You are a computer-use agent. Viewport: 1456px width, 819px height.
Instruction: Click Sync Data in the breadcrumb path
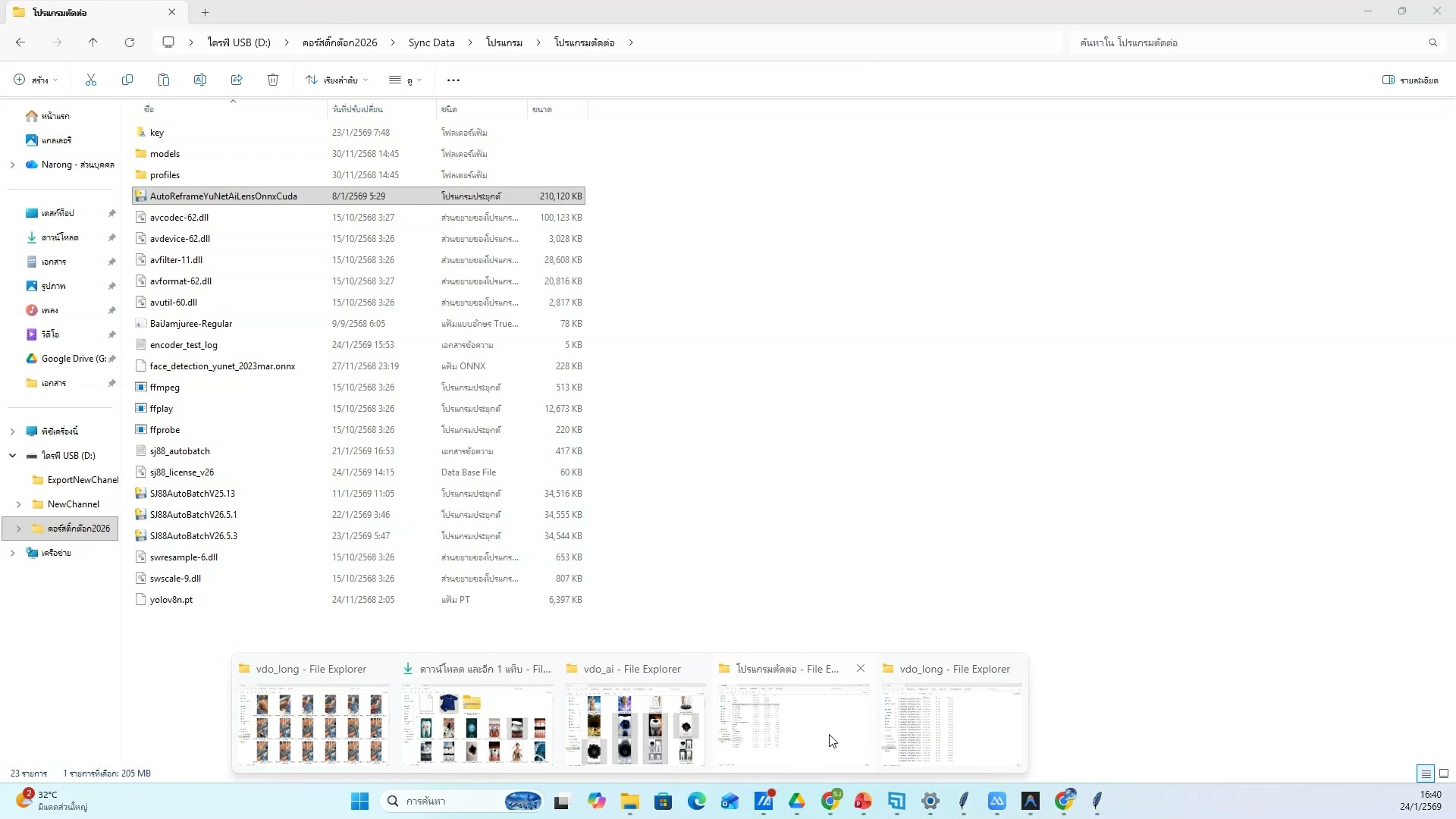[x=431, y=42]
